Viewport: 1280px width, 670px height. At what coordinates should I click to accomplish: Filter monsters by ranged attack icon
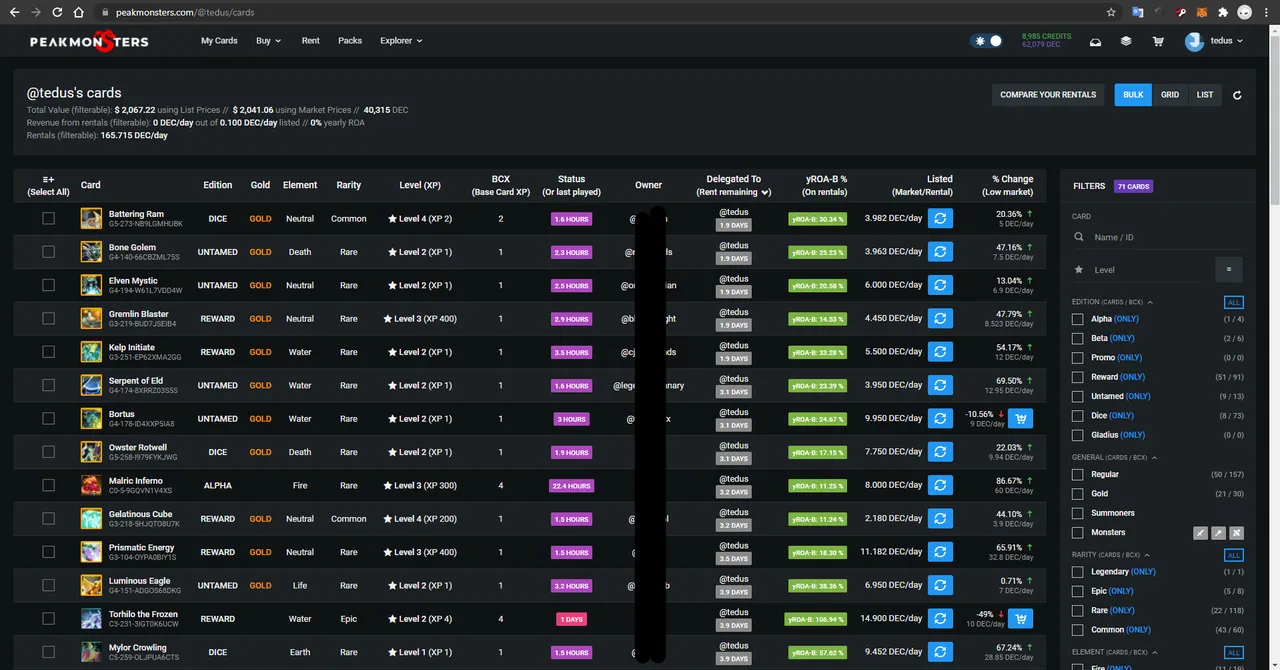pos(1237,533)
